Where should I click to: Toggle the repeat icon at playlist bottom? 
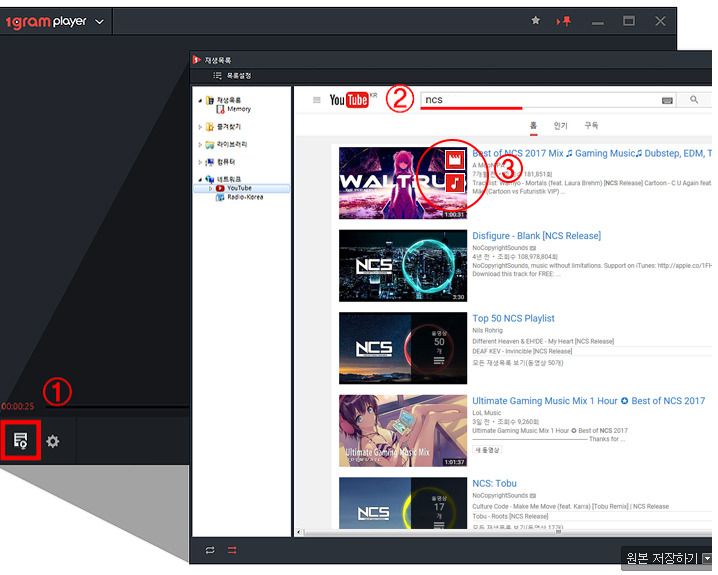(x=210, y=550)
